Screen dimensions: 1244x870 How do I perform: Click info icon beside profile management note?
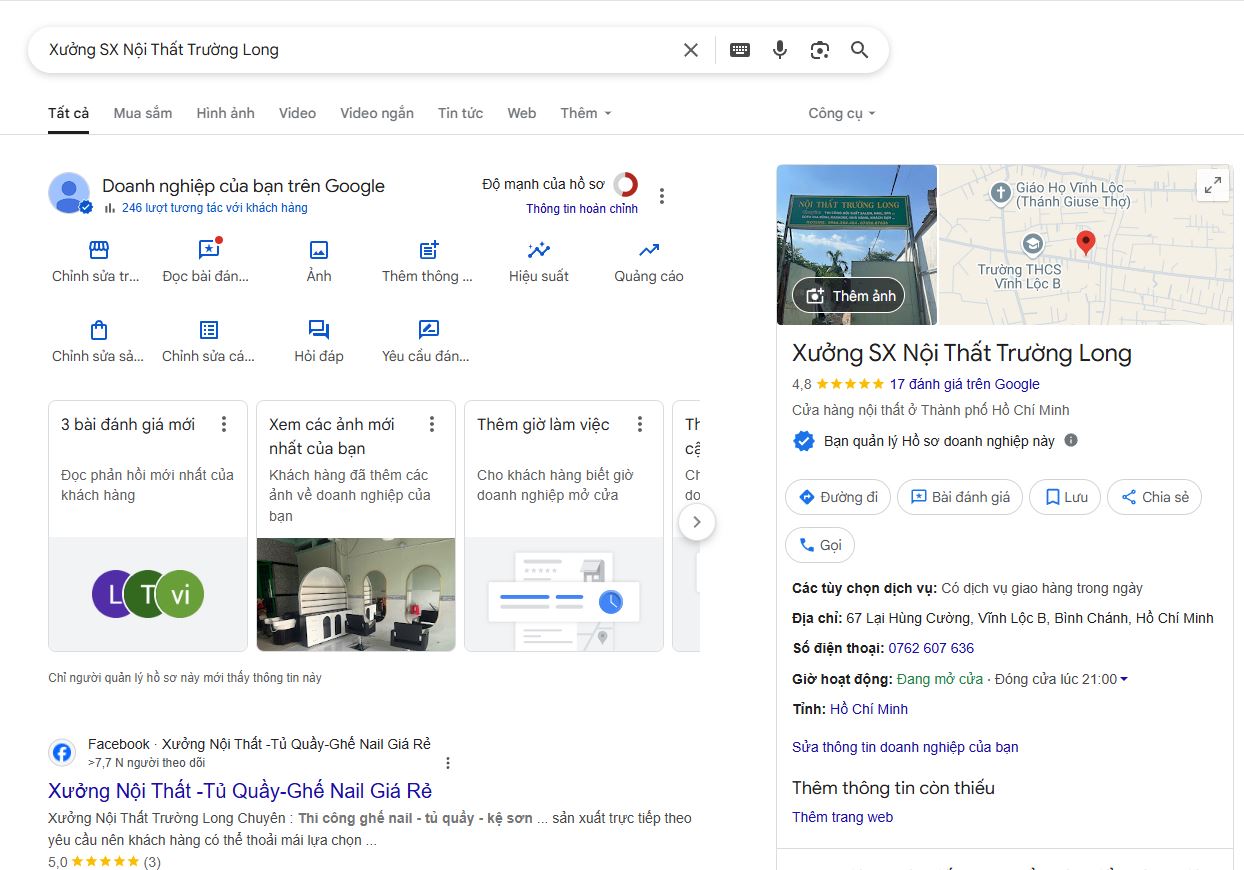click(x=1071, y=440)
